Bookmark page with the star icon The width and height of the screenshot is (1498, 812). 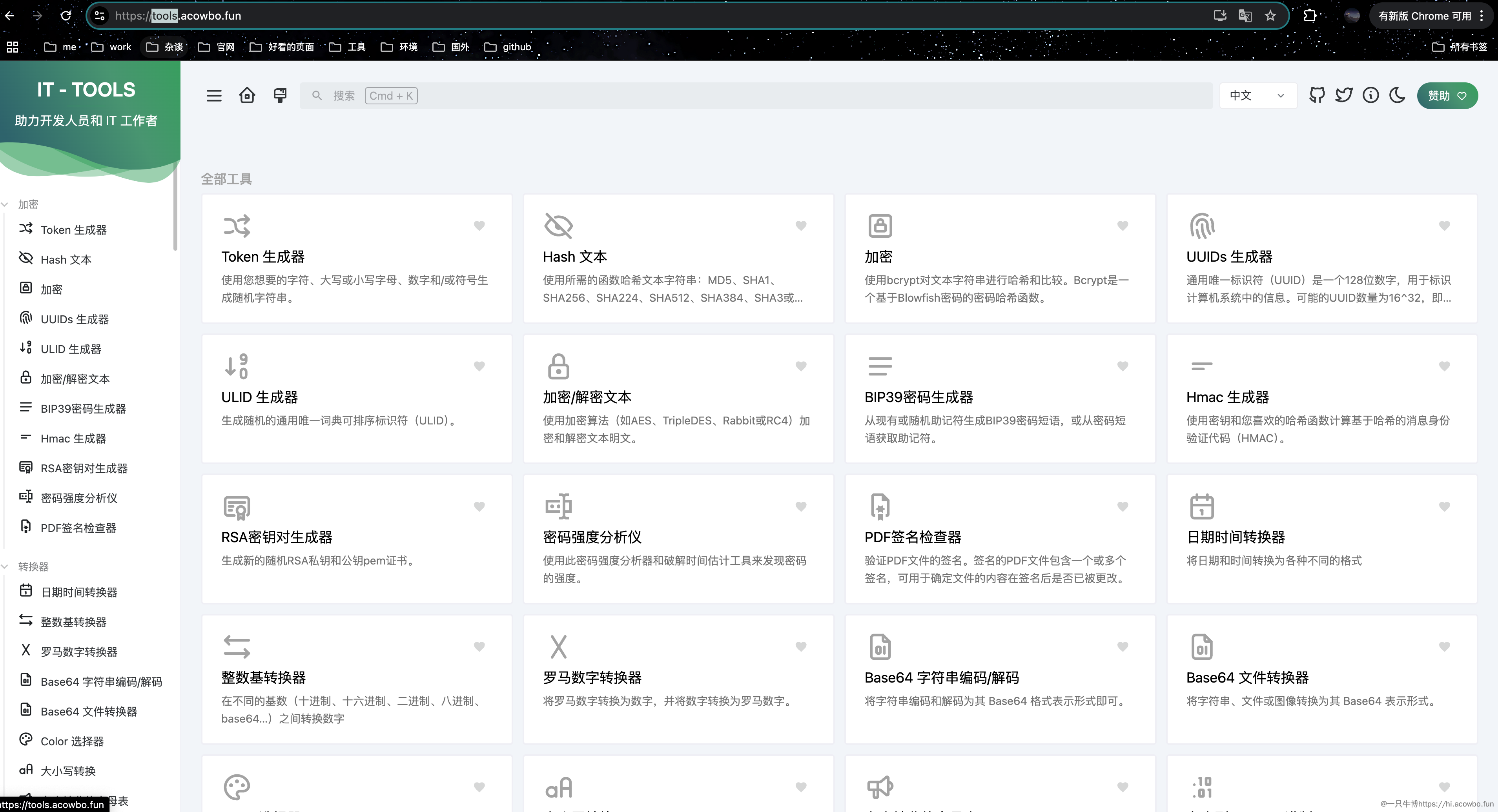pyautogui.click(x=1270, y=16)
